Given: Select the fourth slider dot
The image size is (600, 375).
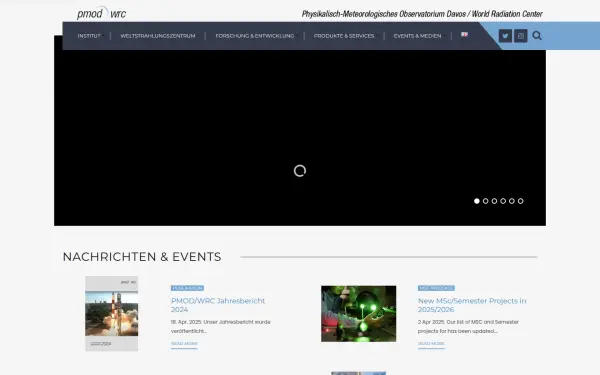Looking at the screenshot, I should click(x=503, y=201).
